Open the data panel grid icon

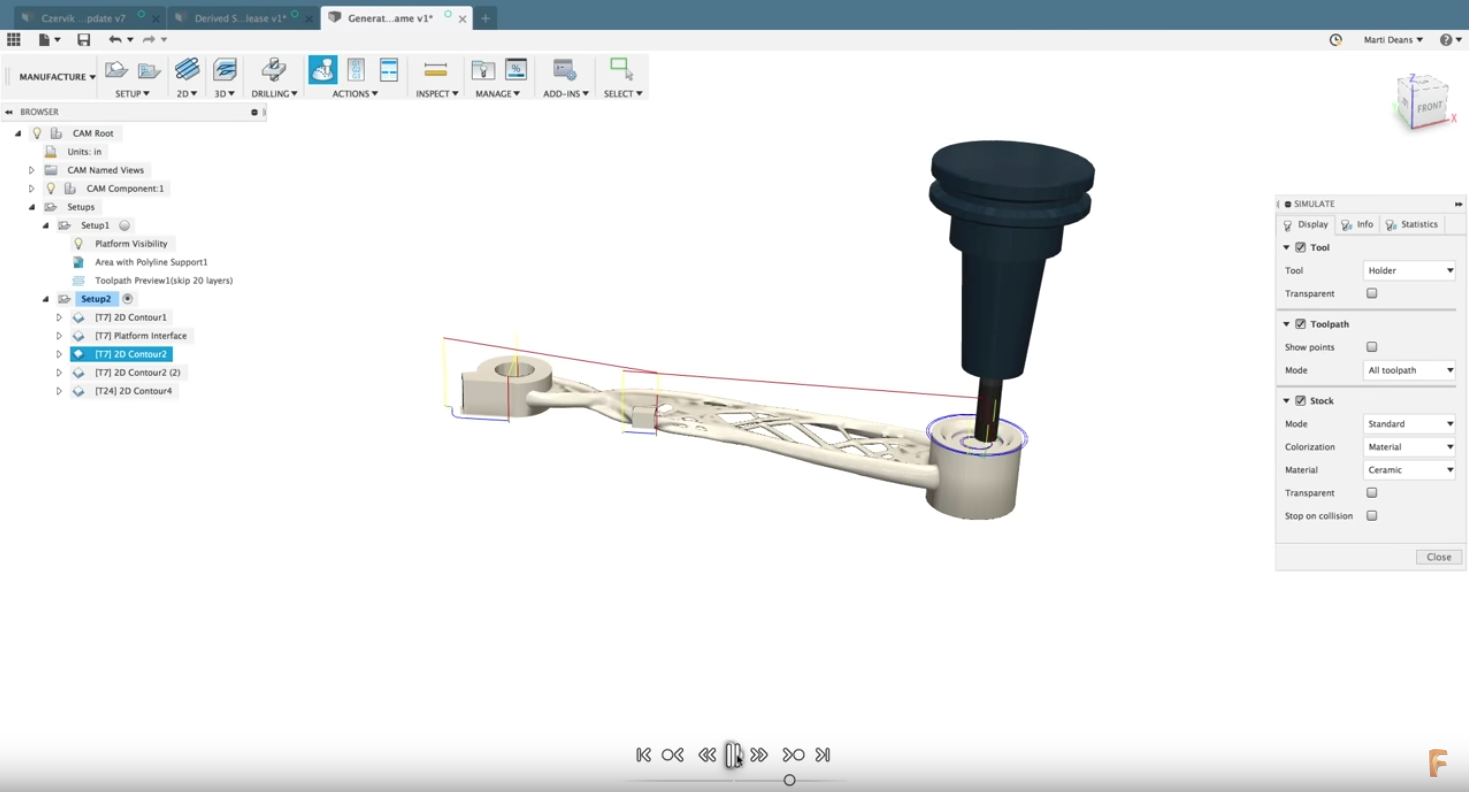(x=14, y=40)
